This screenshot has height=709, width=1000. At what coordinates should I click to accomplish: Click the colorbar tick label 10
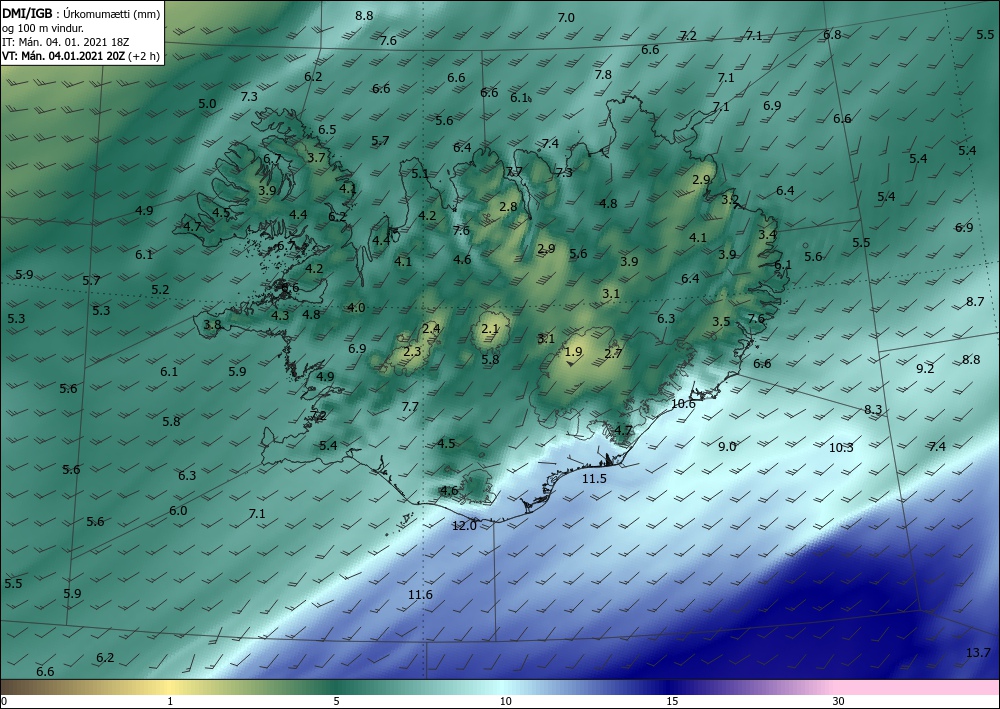pos(505,701)
